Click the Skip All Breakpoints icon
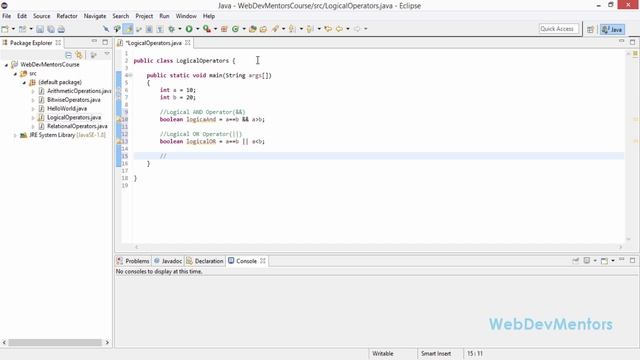The image size is (640, 360). coord(106,29)
